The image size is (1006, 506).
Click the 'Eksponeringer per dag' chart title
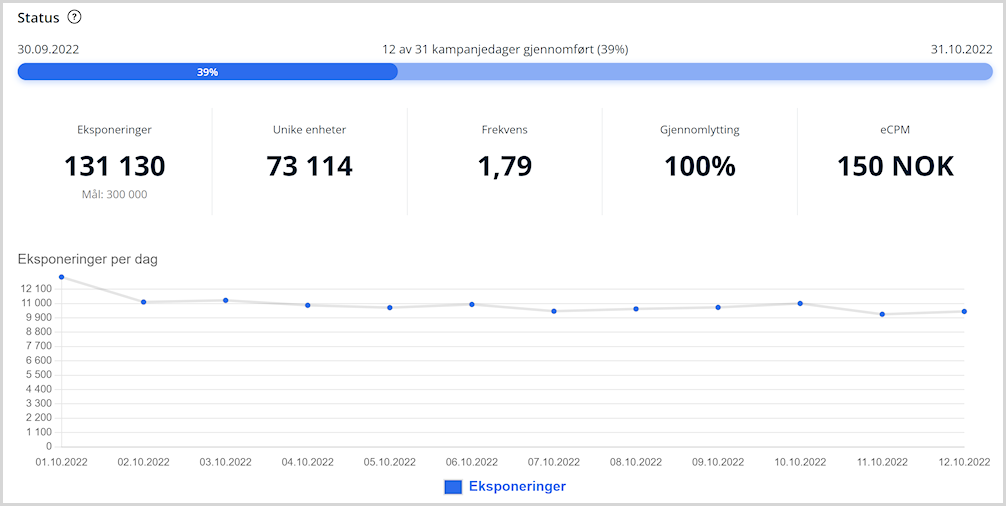(88, 260)
